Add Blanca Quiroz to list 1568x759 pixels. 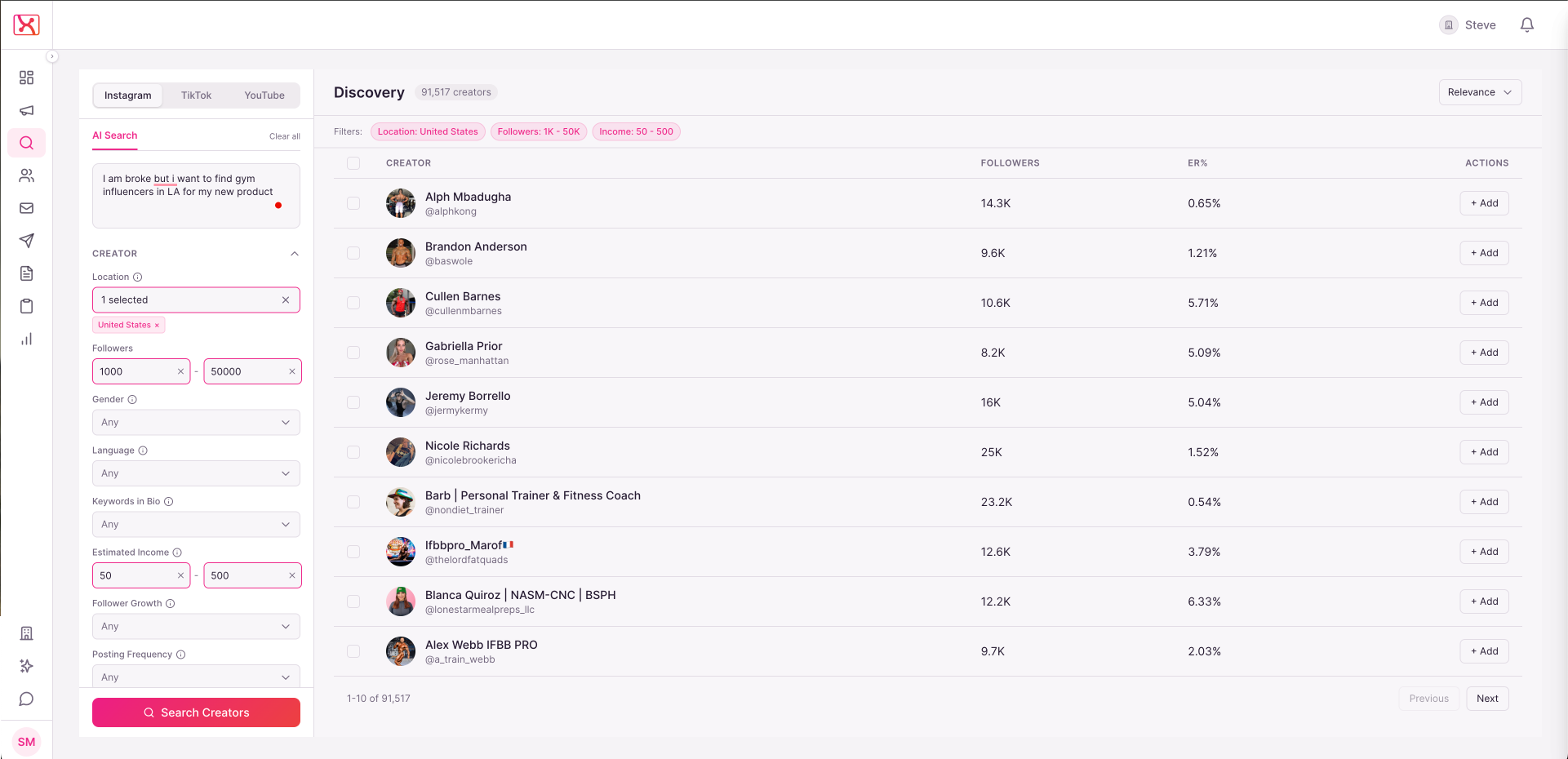click(1484, 601)
